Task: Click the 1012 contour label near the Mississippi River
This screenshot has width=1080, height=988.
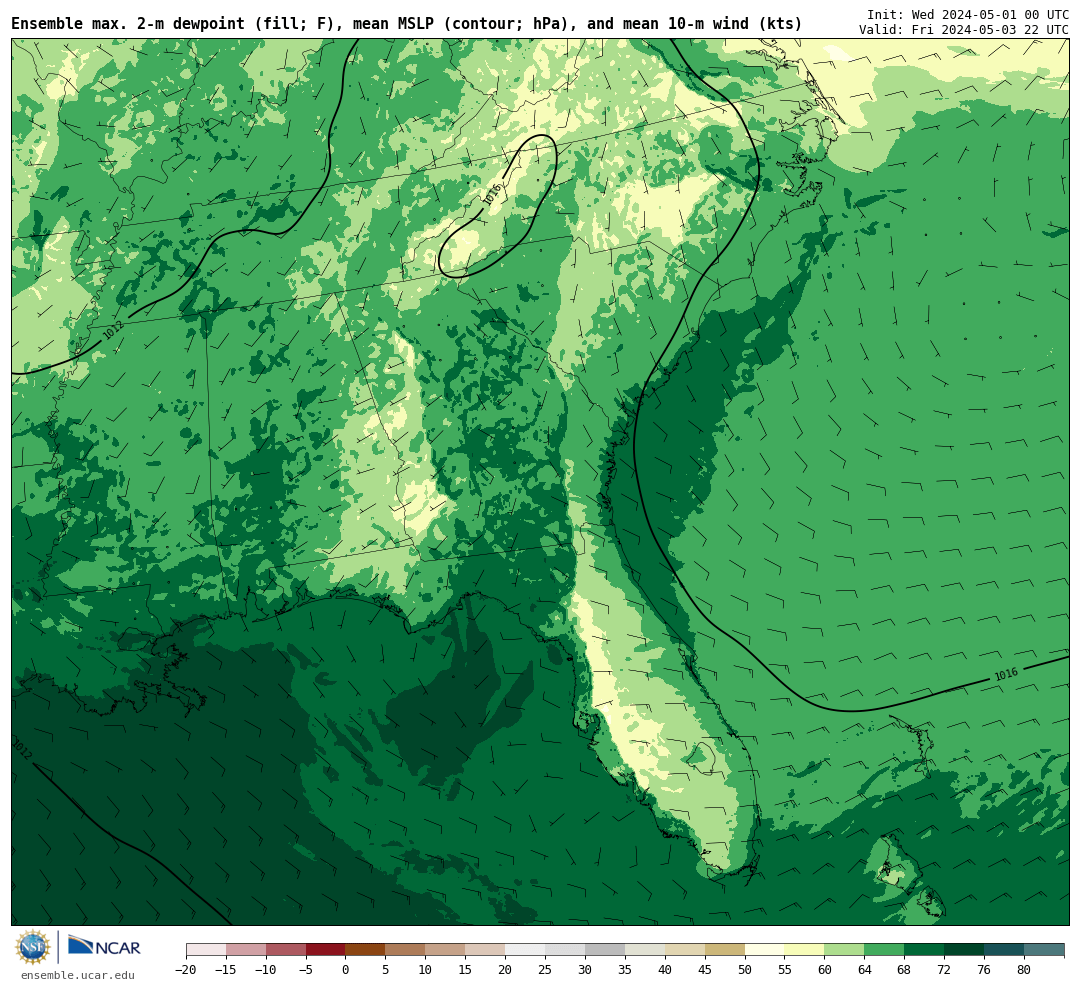Action: 114,330
